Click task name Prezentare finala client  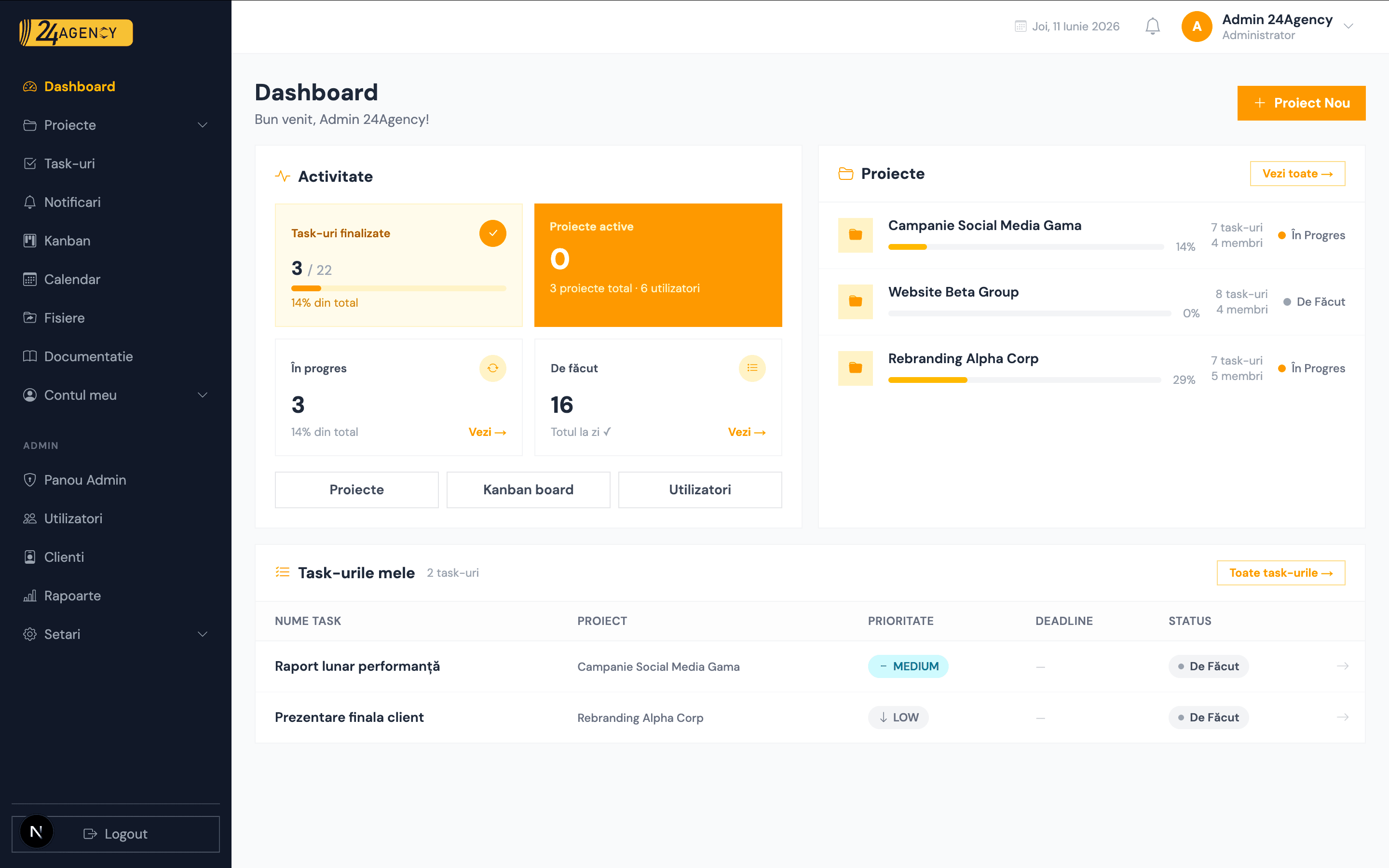click(349, 718)
